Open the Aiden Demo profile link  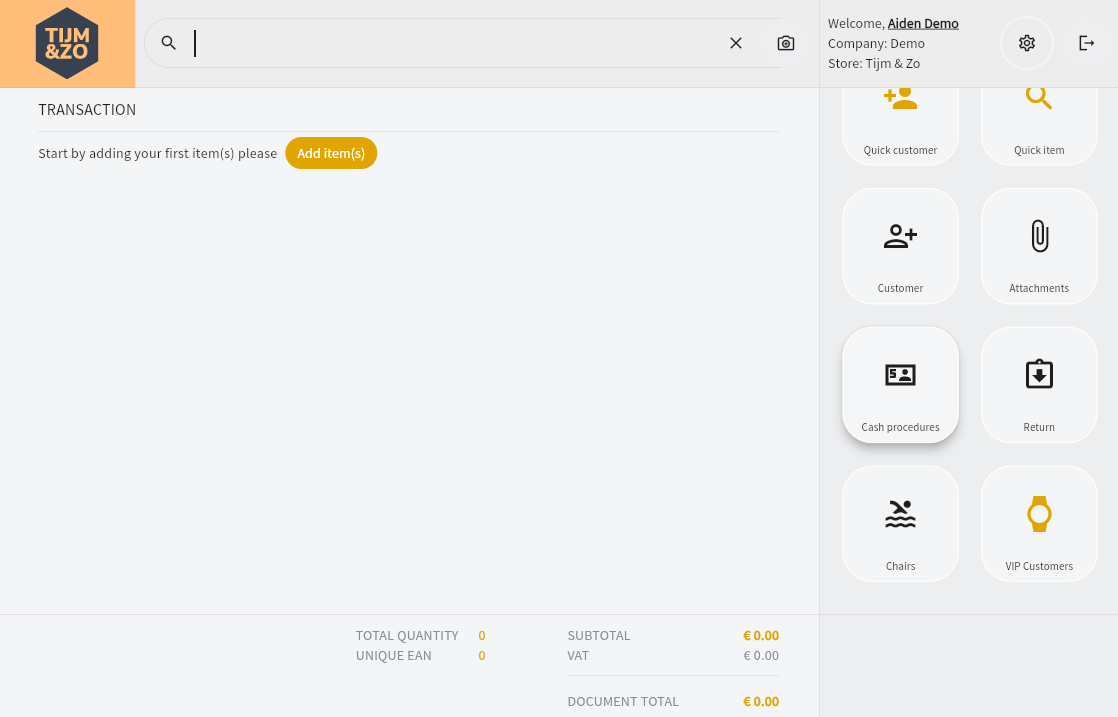tap(923, 23)
